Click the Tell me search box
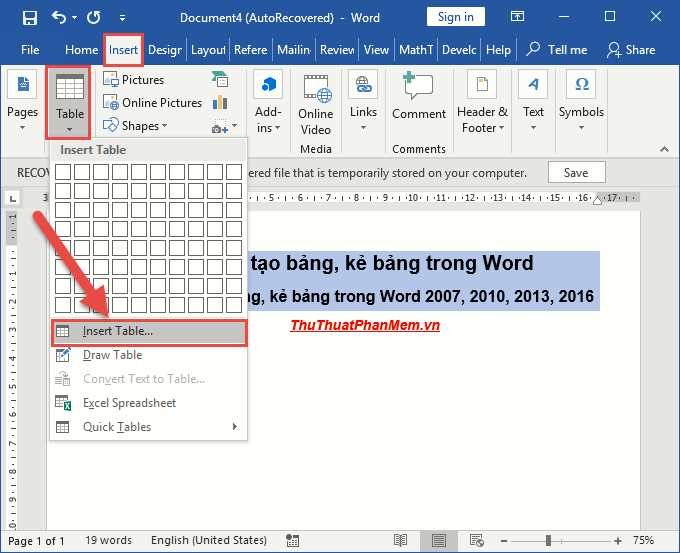Screen dimensions: 680x553 point(557,50)
